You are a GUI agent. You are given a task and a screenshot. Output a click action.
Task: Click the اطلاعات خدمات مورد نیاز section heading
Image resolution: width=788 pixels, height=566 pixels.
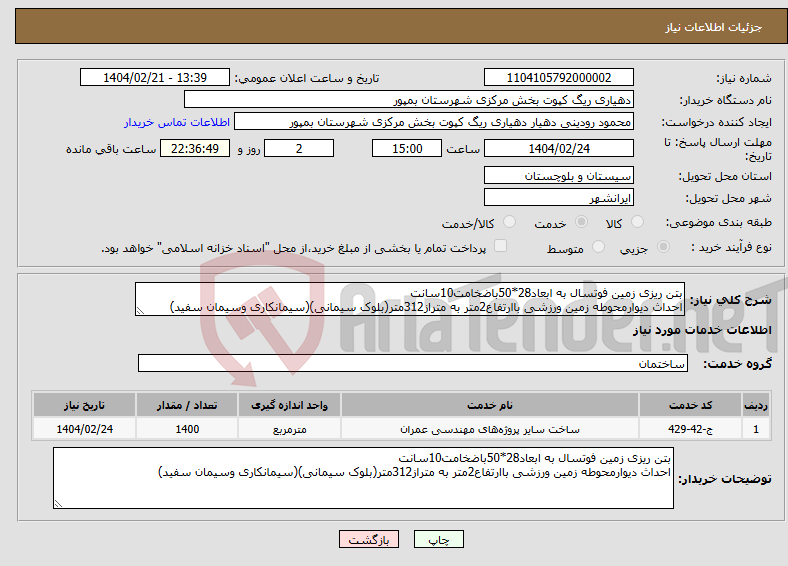coord(702,330)
